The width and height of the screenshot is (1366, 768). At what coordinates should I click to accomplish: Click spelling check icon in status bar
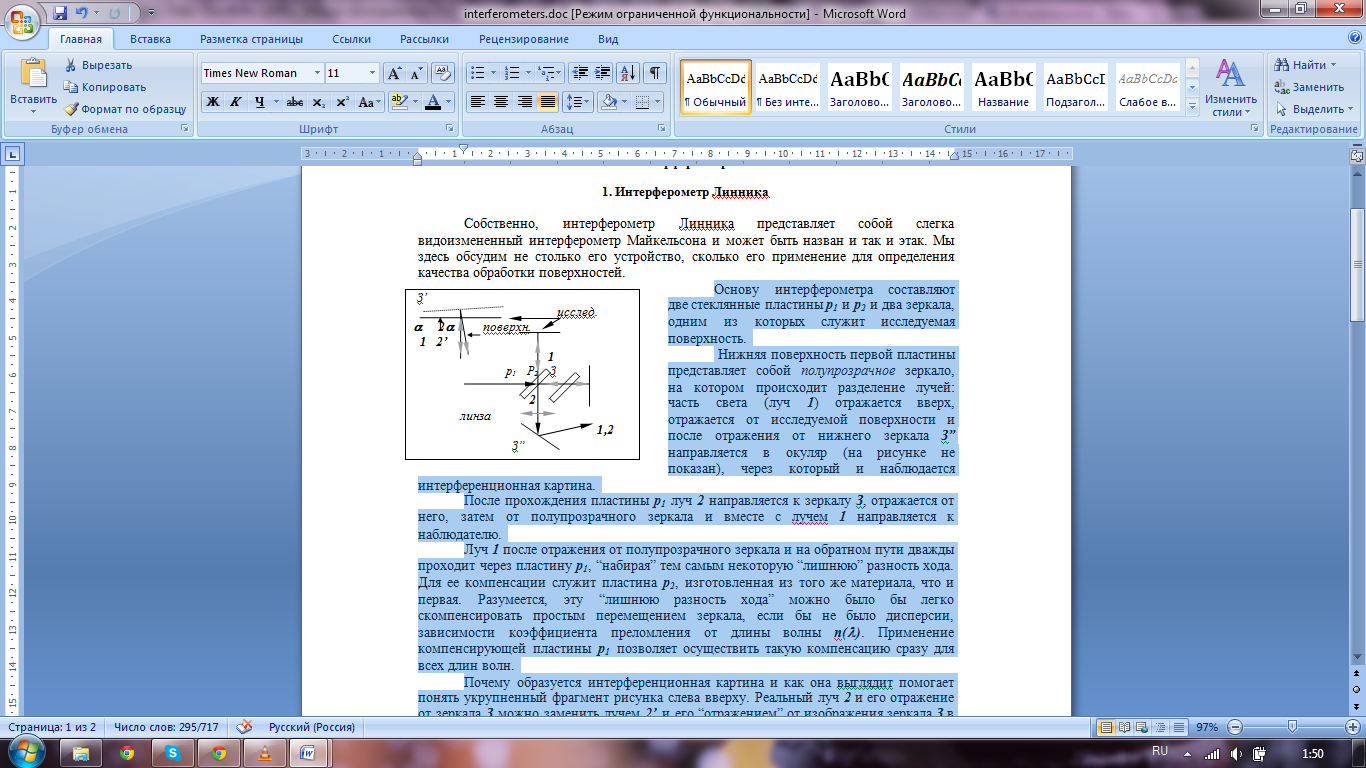tap(245, 727)
